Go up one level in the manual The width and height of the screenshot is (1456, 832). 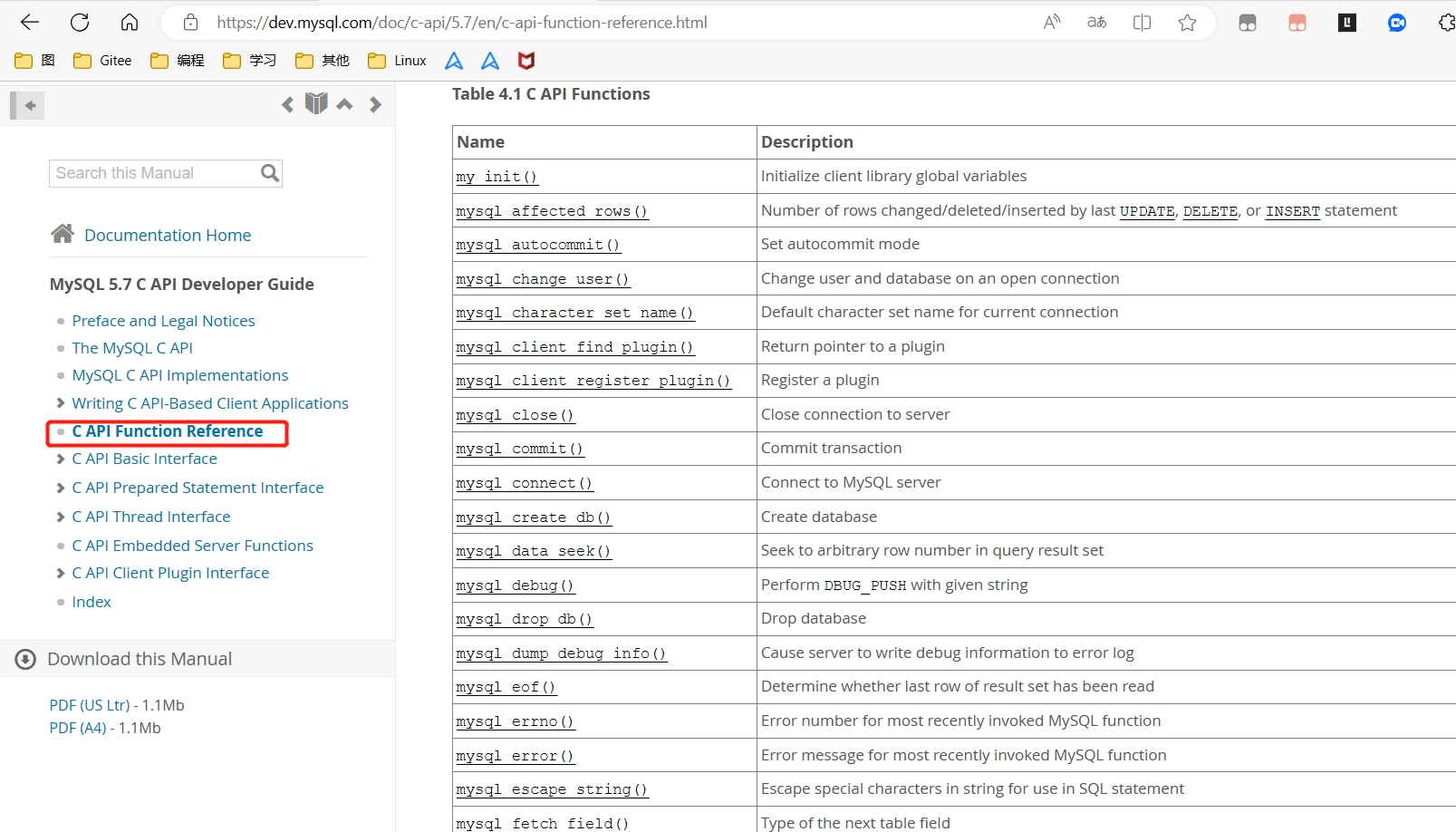[x=344, y=104]
